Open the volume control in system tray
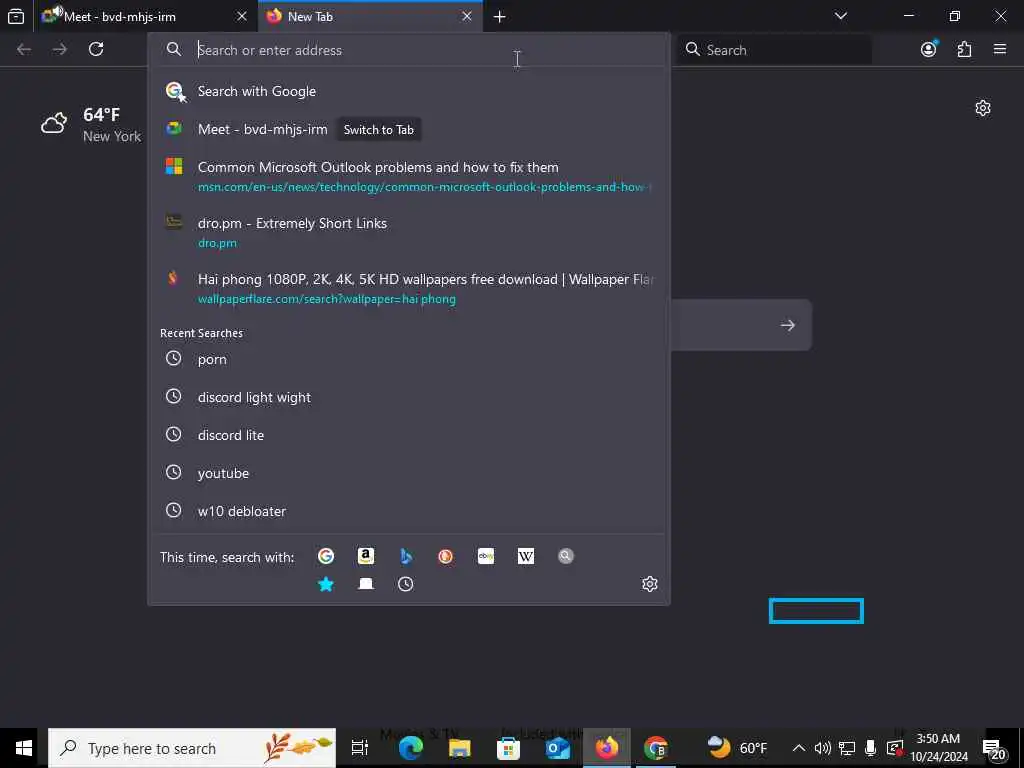The width and height of the screenshot is (1024, 768). pyautogui.click(x=823, y=748)
